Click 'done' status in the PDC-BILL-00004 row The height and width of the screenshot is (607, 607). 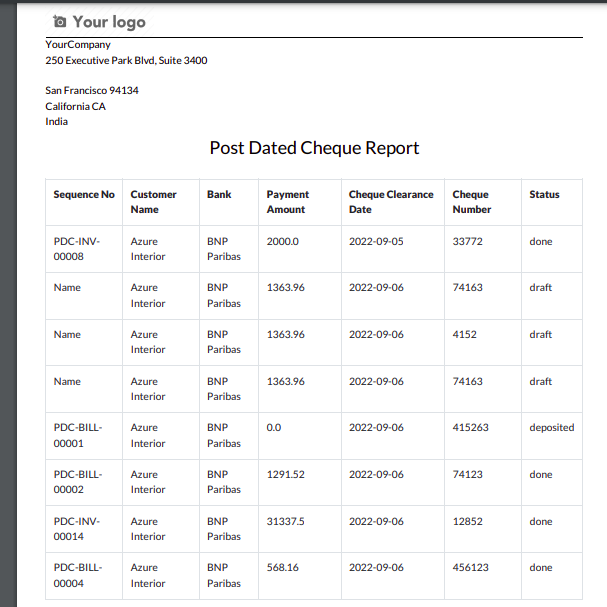click(x=541, y=568)
